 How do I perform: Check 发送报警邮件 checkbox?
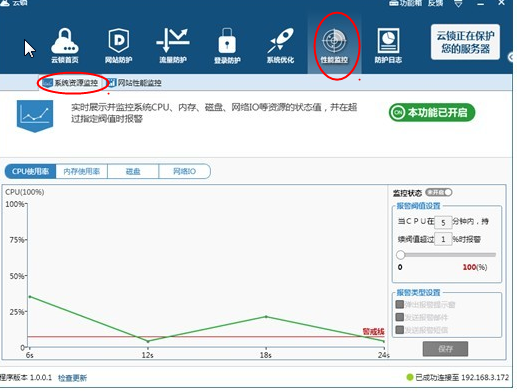400,317
